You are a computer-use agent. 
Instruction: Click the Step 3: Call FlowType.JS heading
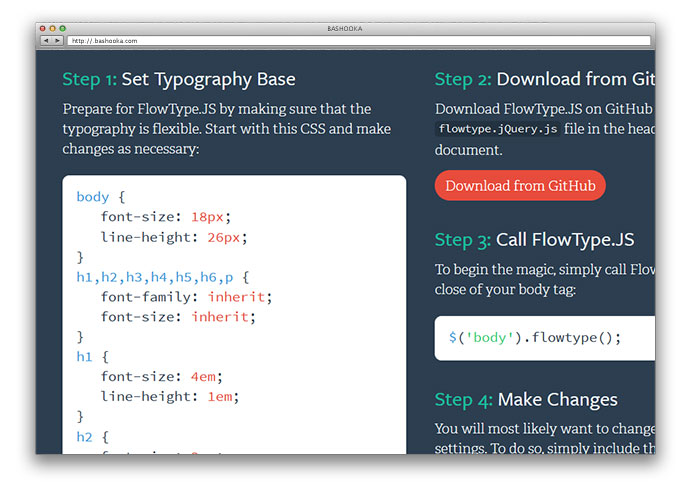point(534,240)
